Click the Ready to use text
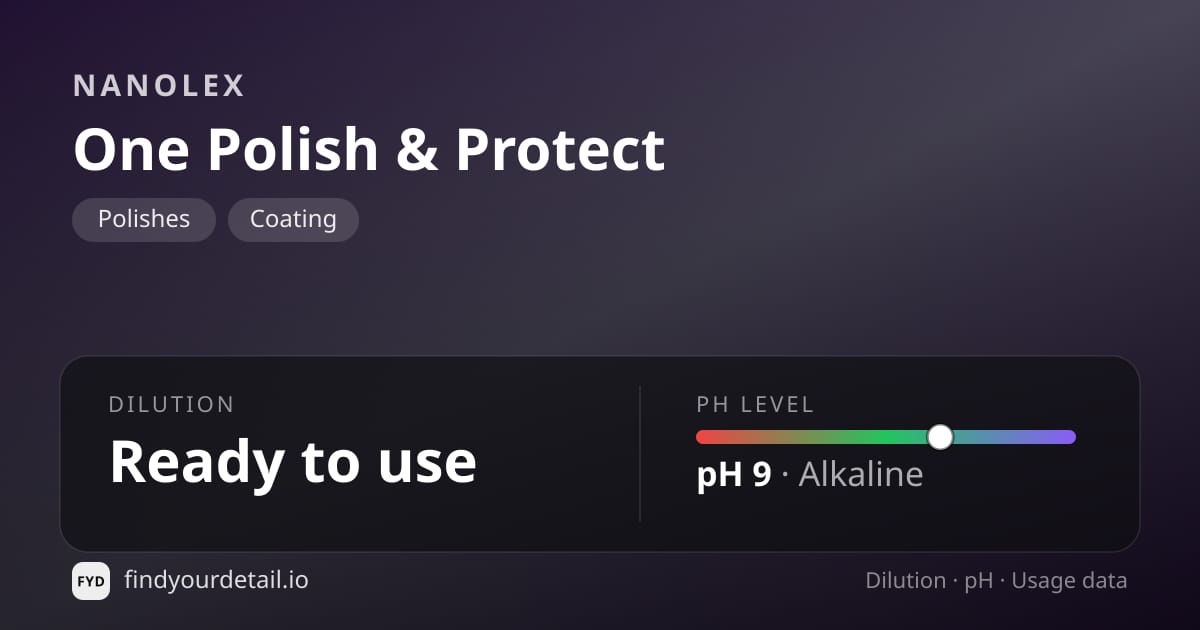The image size is (1200, 630). tap(293, 462)
